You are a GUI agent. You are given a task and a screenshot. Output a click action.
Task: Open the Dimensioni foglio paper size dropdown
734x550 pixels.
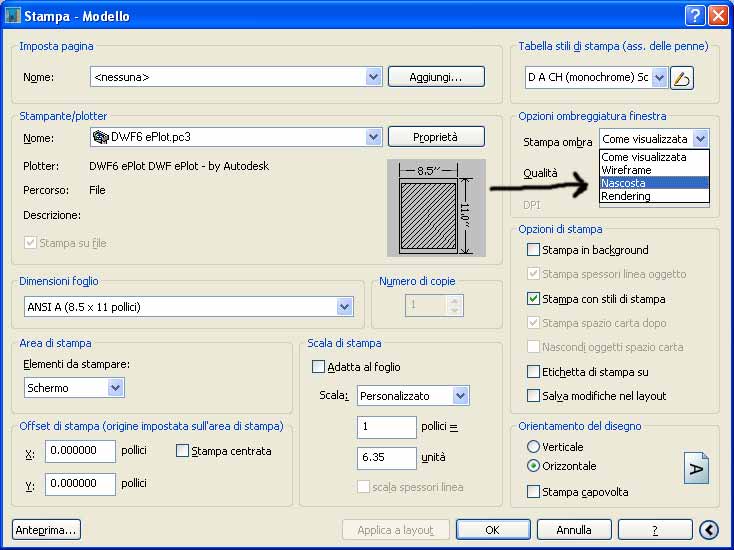point(345,307)
